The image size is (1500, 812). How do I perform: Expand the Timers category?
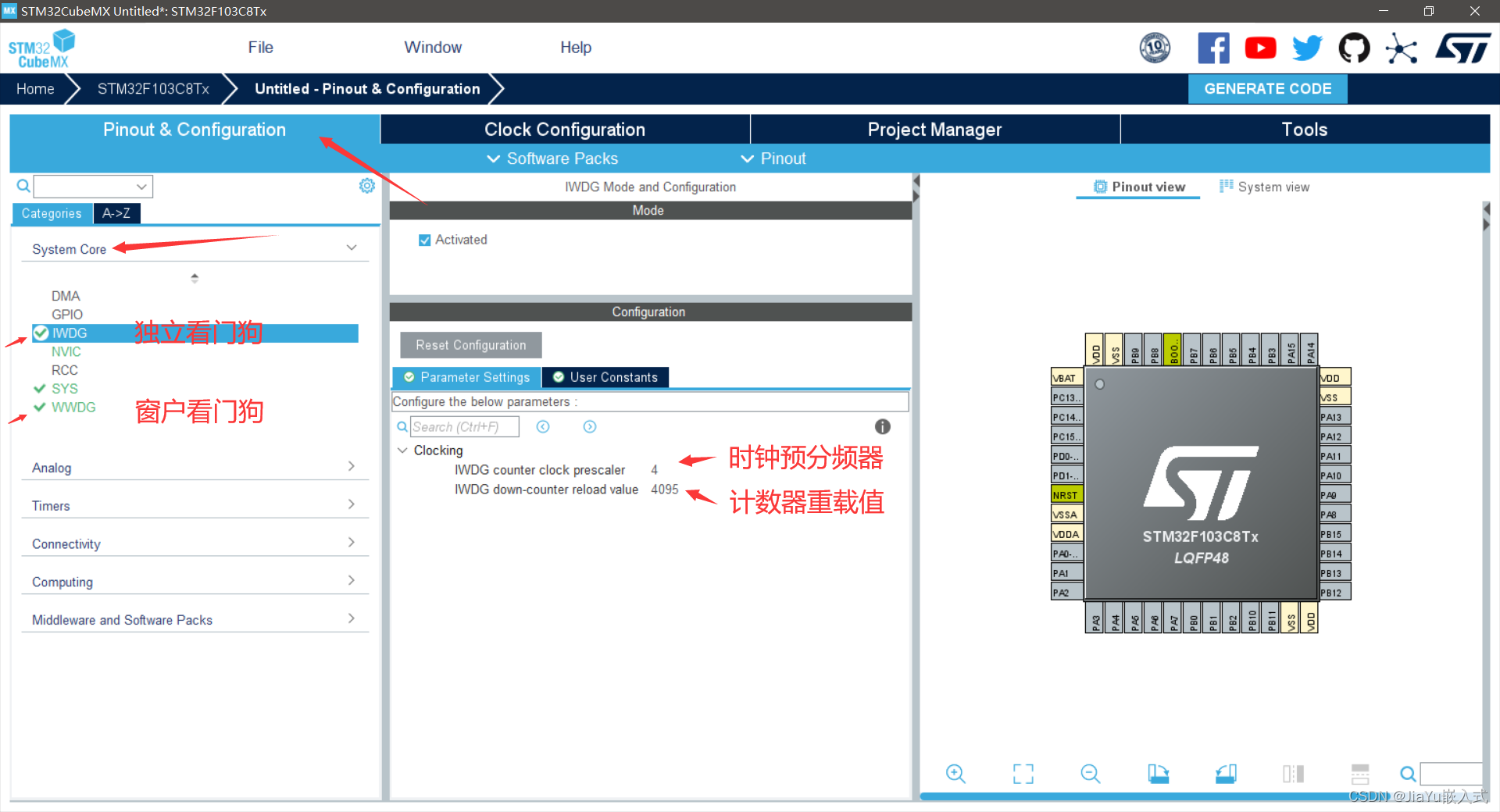(195, 505)
